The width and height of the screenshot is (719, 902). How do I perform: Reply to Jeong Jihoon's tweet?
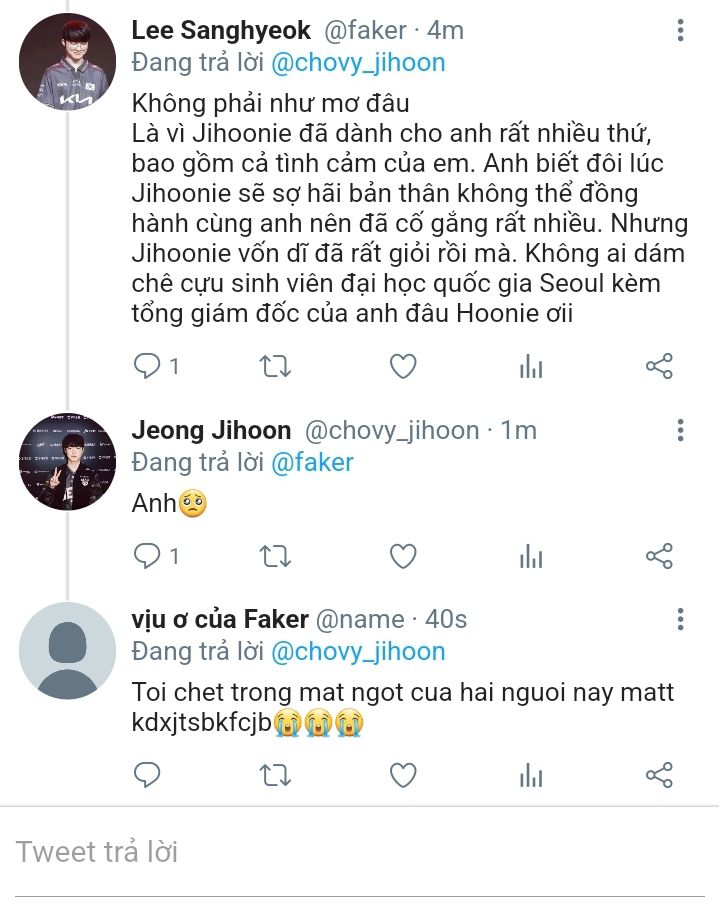[x=147, y=556]
